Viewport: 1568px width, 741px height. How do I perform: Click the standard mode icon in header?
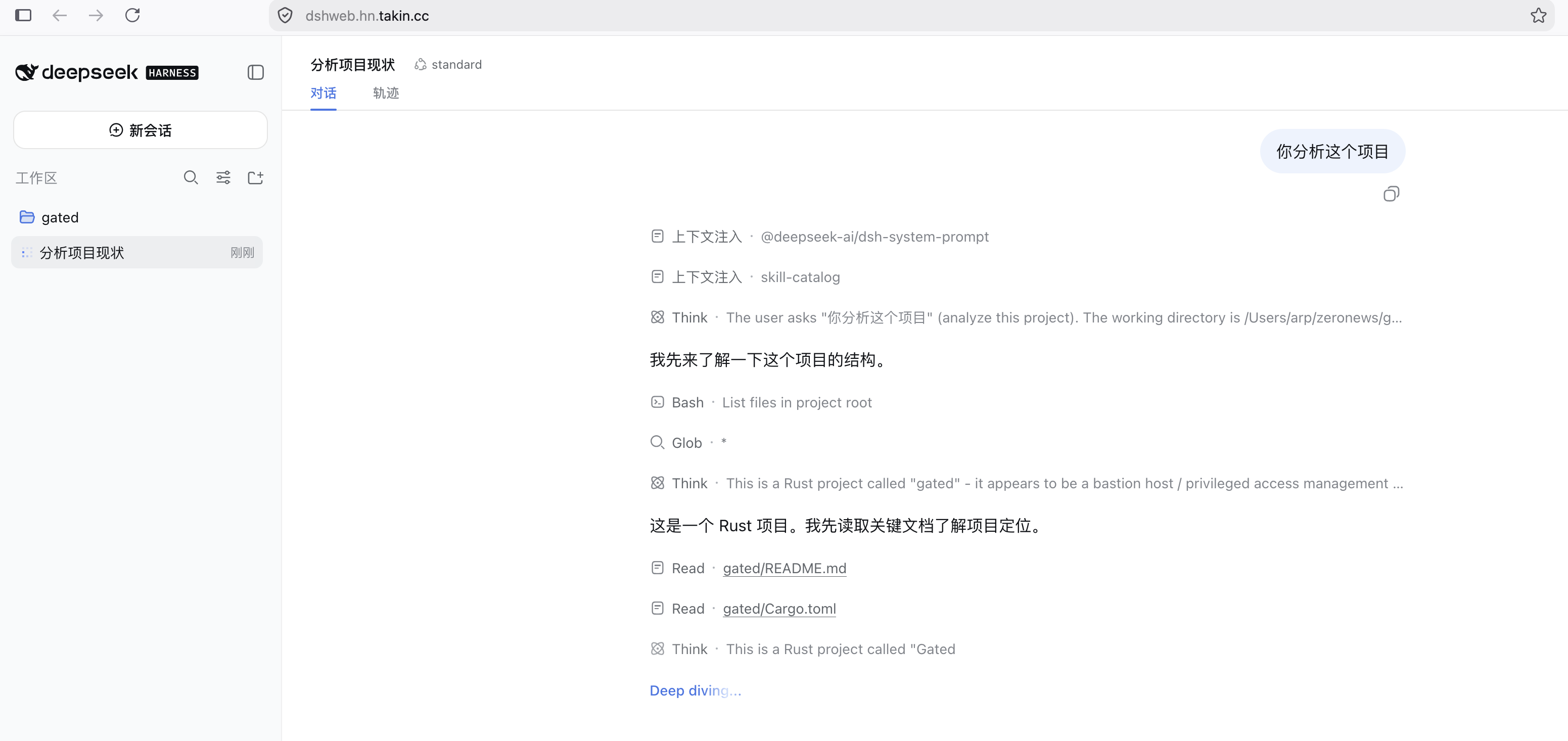[x=420, y=65]
